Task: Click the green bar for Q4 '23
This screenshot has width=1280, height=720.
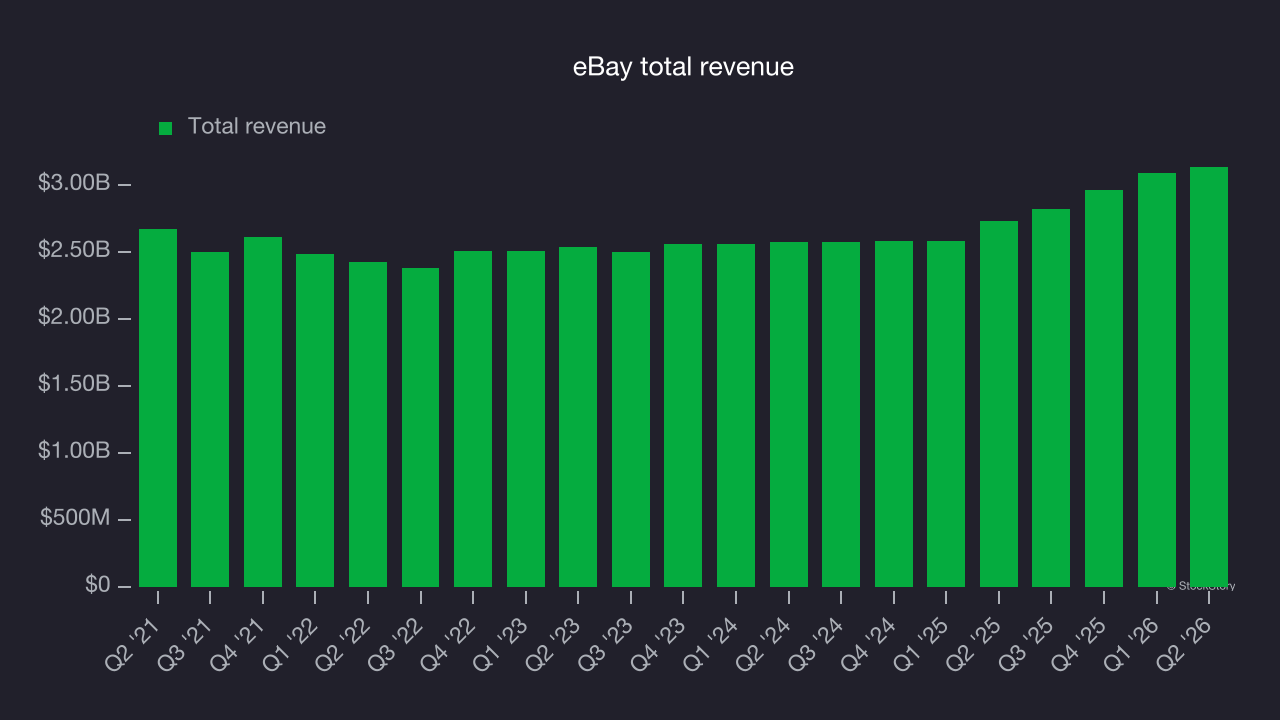Action: click(683, 415)
